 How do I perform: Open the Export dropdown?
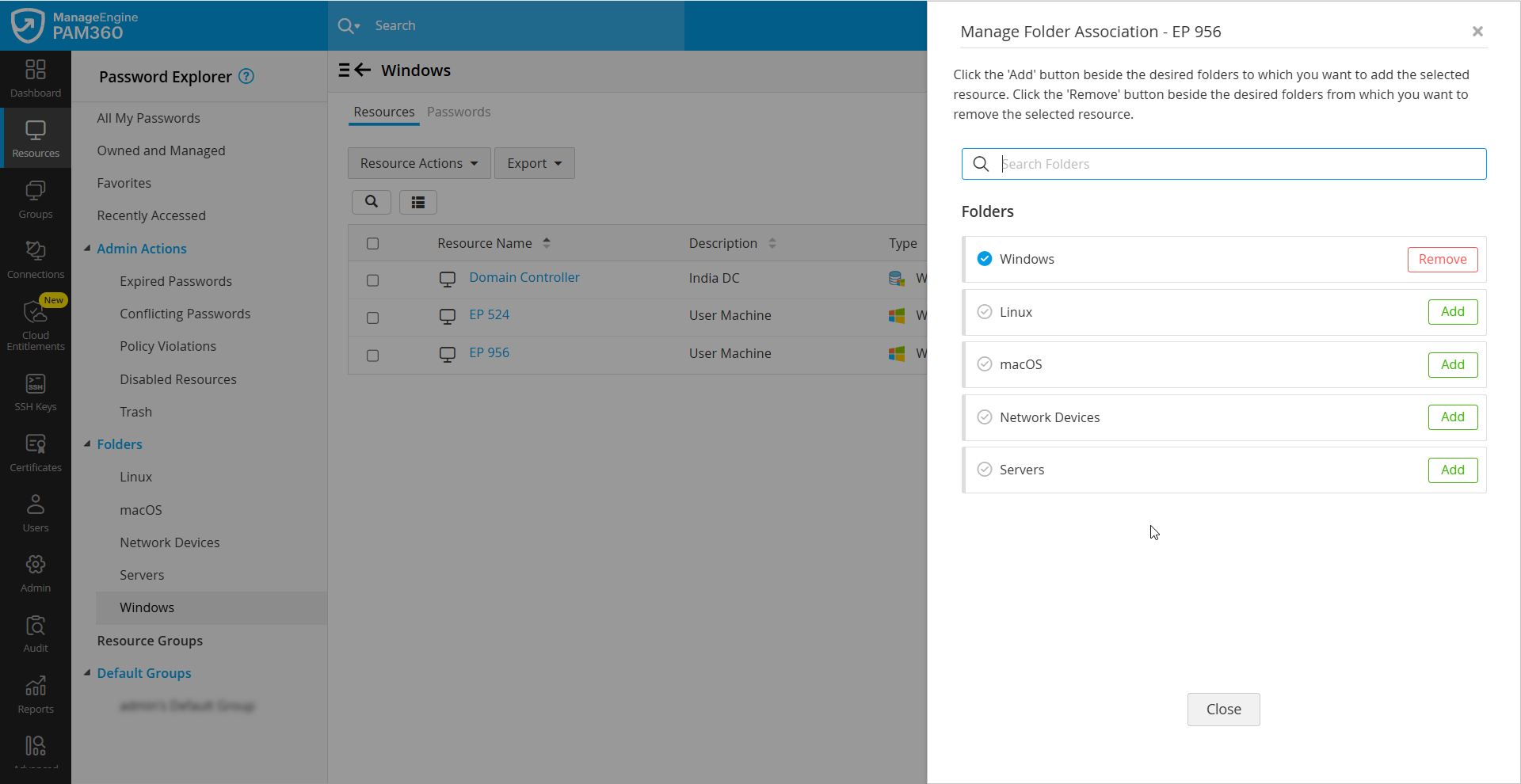pyautogui.click(x=534, y=163)
